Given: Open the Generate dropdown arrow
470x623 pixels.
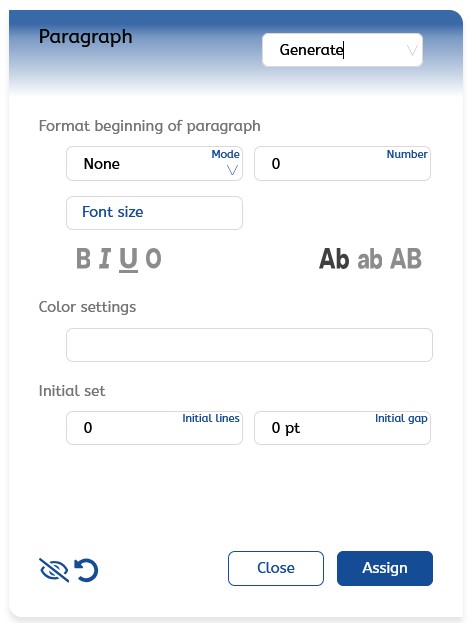Looking at the screenshot, I should 412,50.
